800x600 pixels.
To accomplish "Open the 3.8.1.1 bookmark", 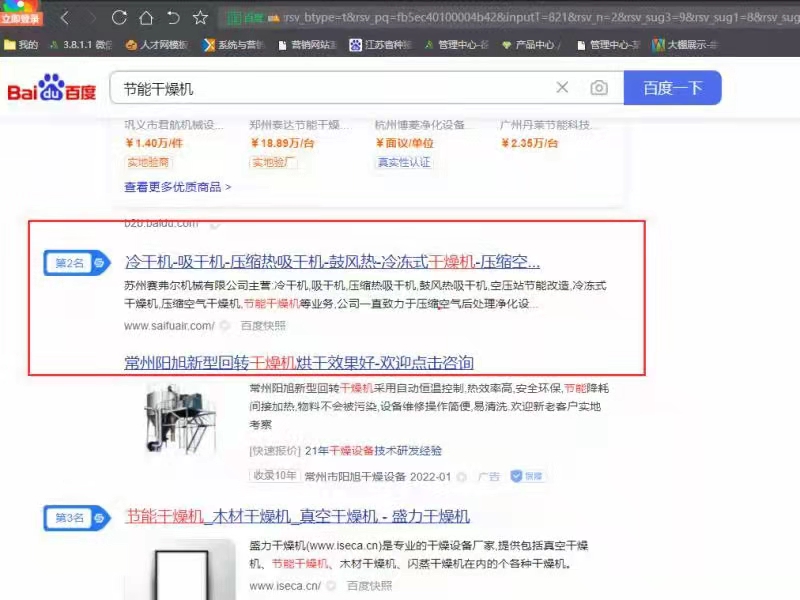I will (81, 45).
